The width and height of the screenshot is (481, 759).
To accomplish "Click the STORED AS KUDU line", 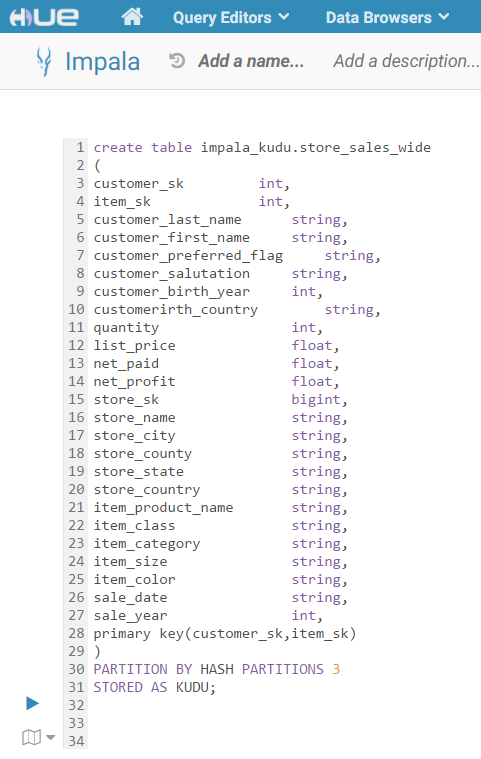I will pos(154,687).
